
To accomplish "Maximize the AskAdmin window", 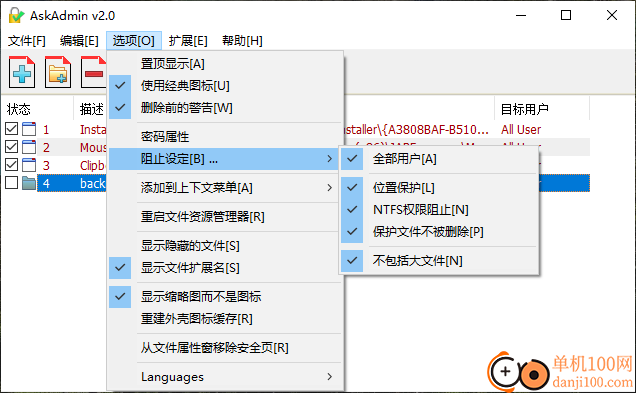I will coord(566,15).
